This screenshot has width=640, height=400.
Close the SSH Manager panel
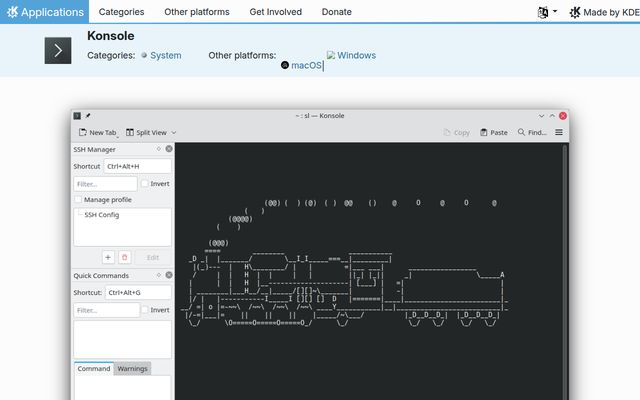pyautogui.click(x=169, y=149)
